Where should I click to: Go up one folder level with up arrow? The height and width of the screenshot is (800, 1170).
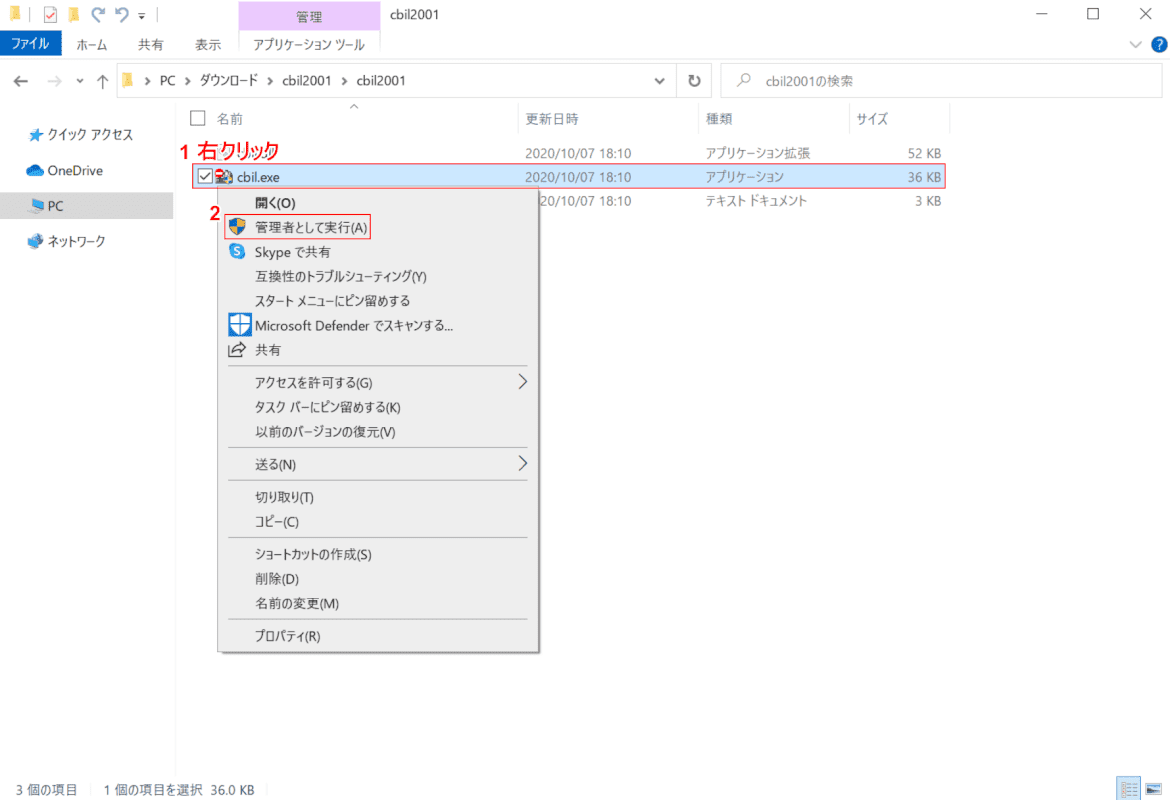102,81
